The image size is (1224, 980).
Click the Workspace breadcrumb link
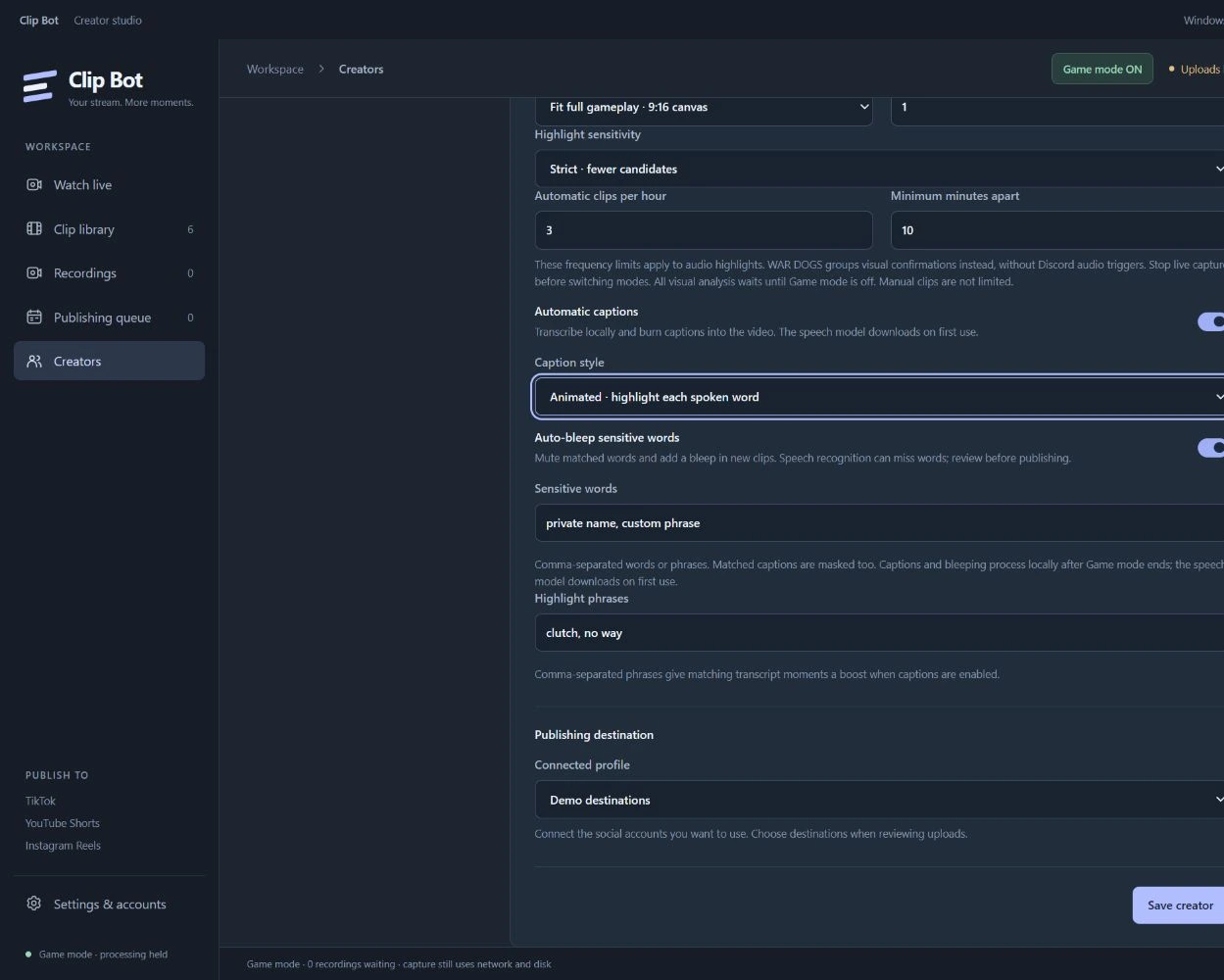coord(274,69)
